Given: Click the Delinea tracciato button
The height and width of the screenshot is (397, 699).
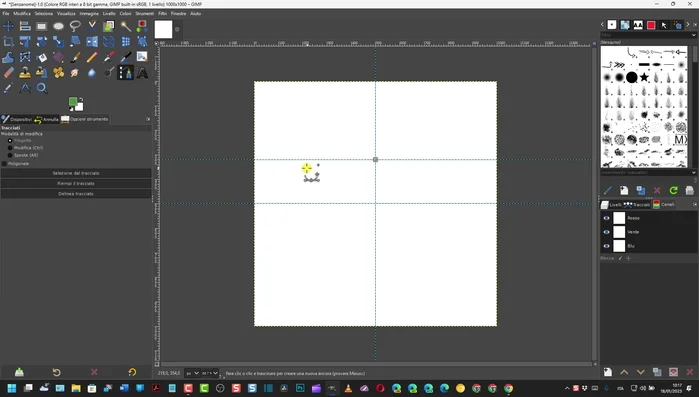Looking at the screenshot, I should click(76, 194).
